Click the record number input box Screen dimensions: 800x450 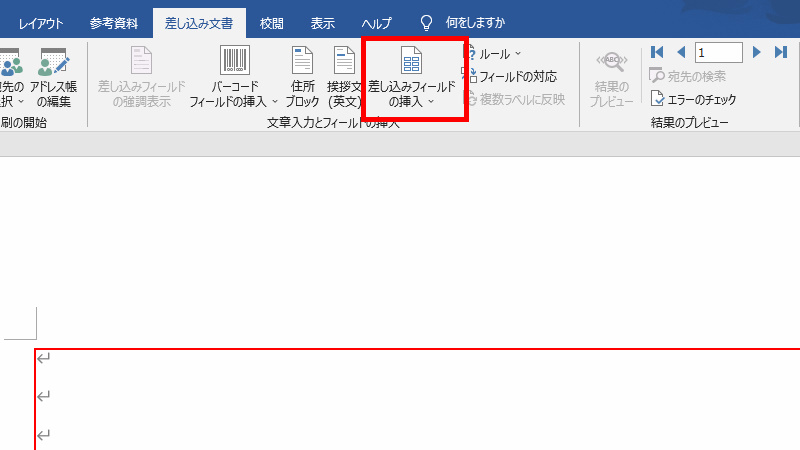pos(718,52)
